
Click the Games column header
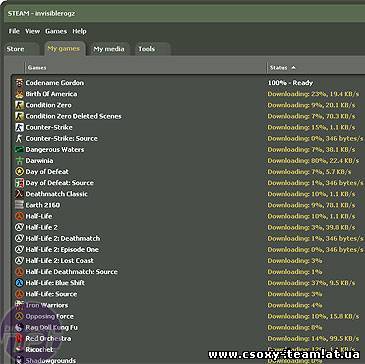point(146,68)
